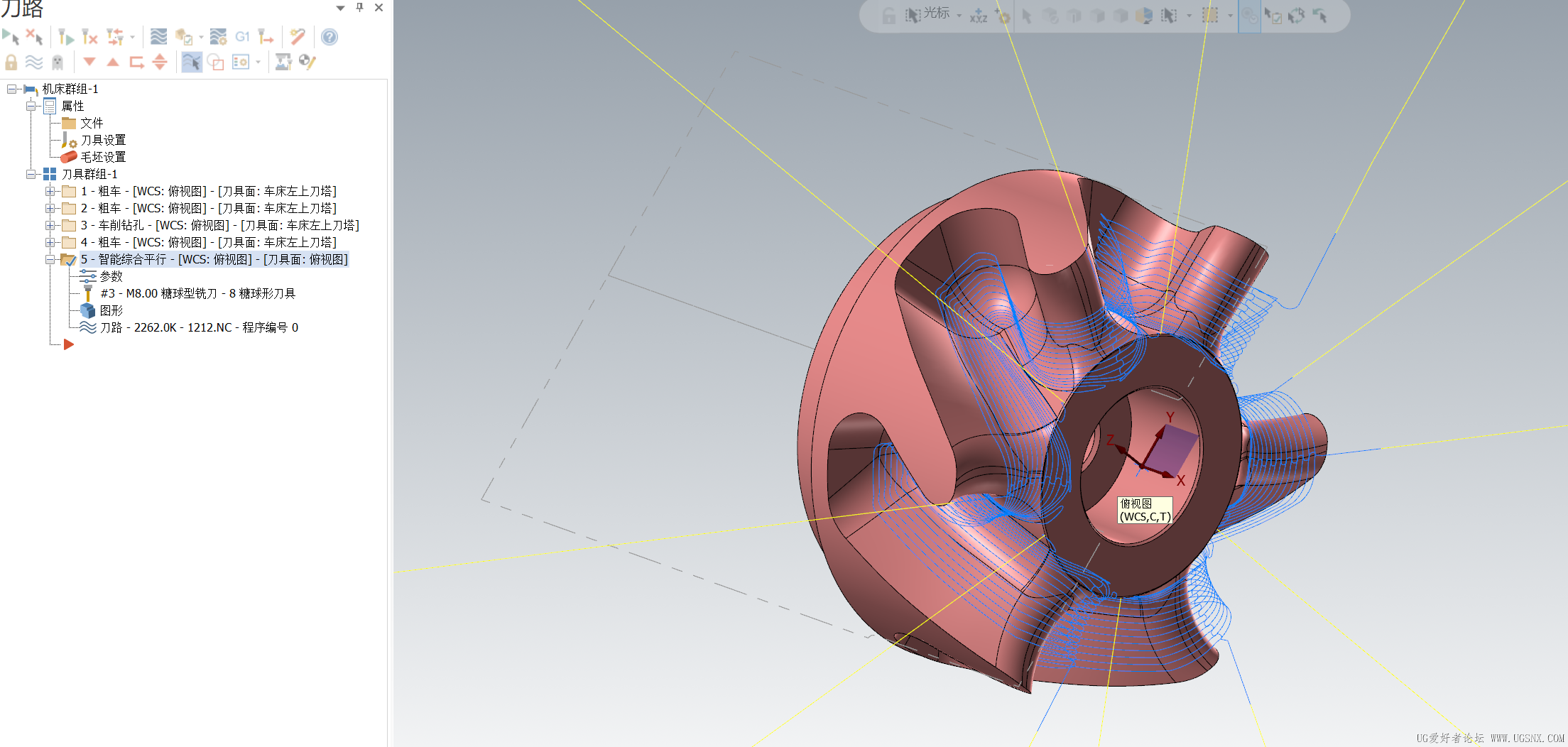Collapse operation 5 - 智能综合平行

point(50,259)
